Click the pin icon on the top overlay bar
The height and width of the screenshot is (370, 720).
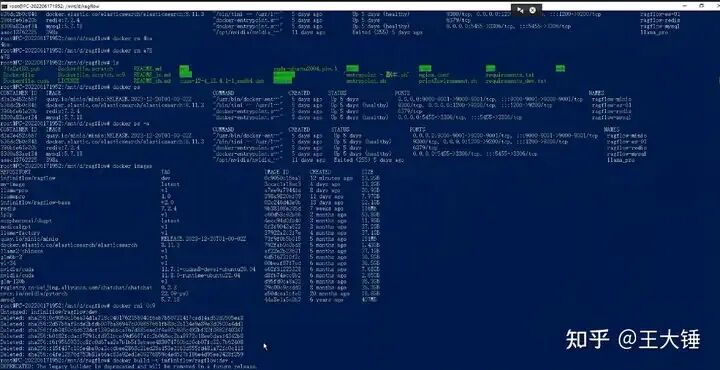tap(520, 10)
